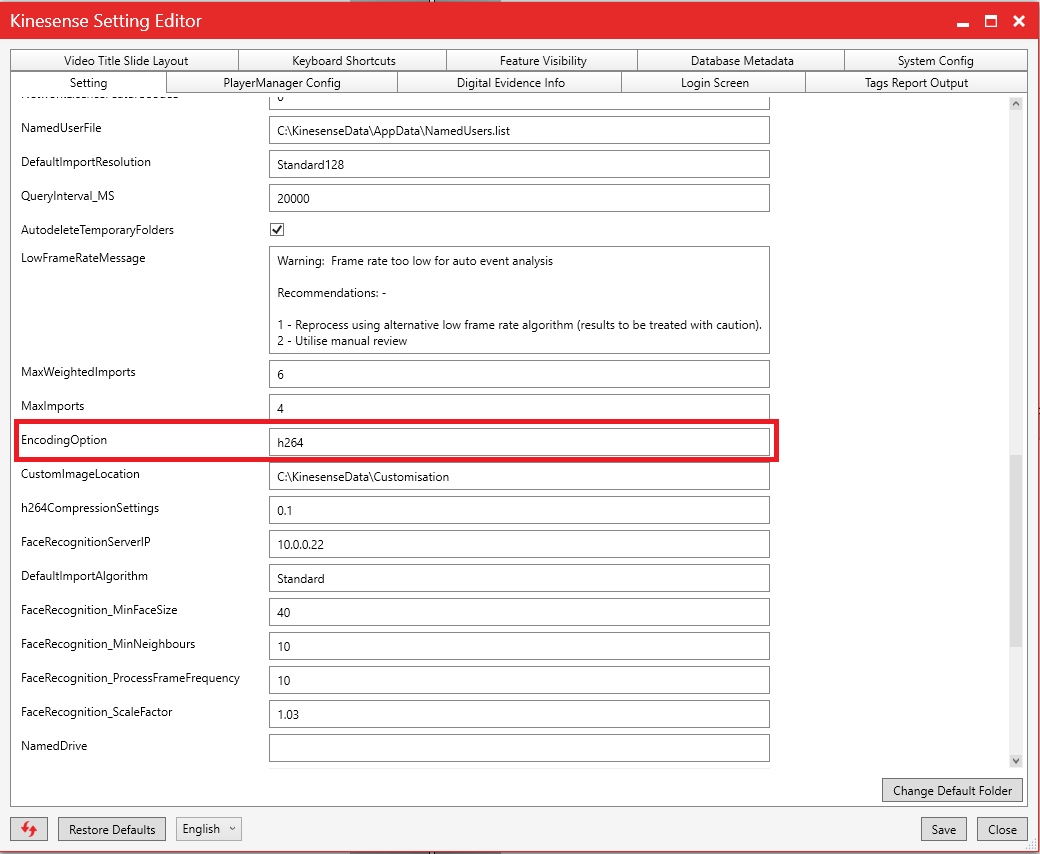Screen dimensions: 1040x854
Task: Open Digital Evidence Info tab
Action: point(510,82)
